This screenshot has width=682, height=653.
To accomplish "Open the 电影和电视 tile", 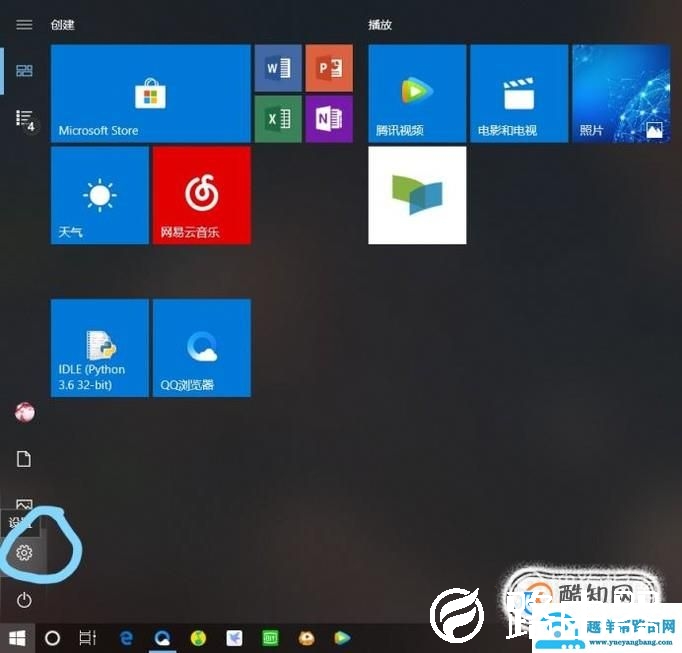I will tap(519, 93).
